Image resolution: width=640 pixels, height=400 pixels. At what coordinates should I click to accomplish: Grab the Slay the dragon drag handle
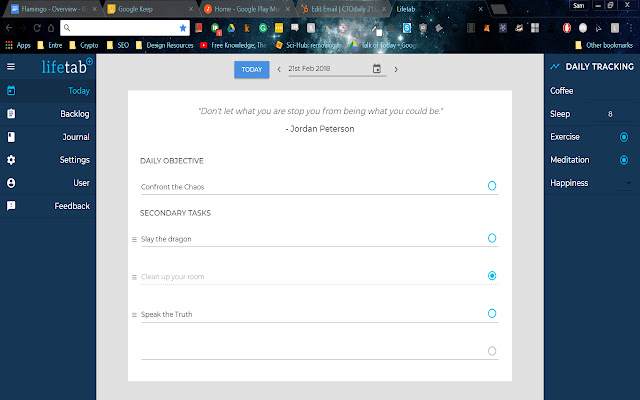[134, 239]
